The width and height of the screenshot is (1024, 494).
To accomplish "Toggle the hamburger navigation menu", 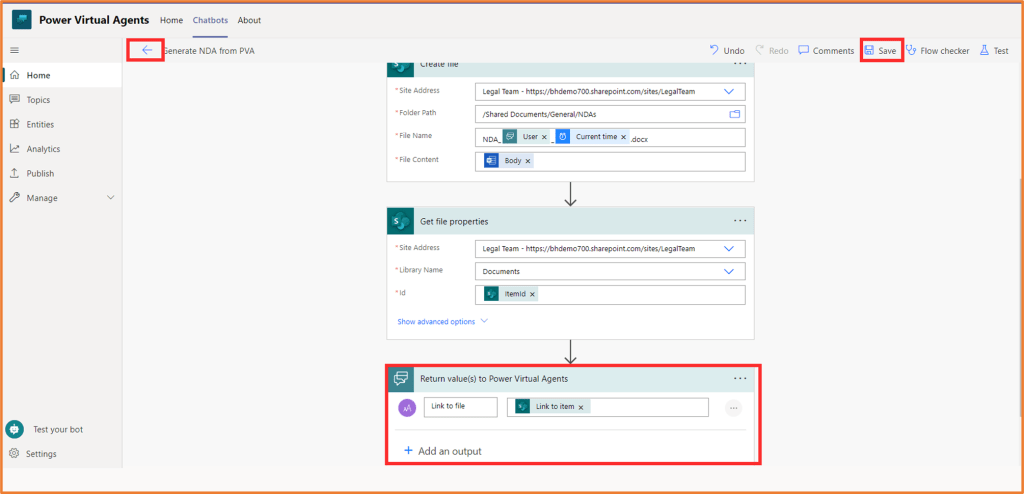I will point(14,50).
